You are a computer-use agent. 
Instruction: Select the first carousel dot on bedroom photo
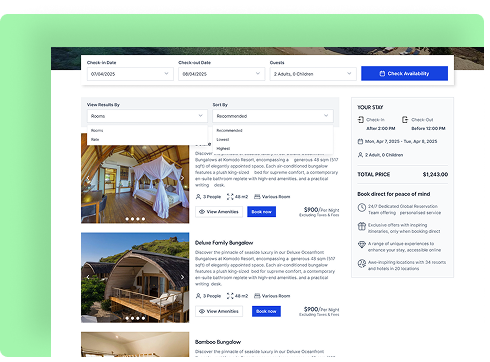point(127,219)
